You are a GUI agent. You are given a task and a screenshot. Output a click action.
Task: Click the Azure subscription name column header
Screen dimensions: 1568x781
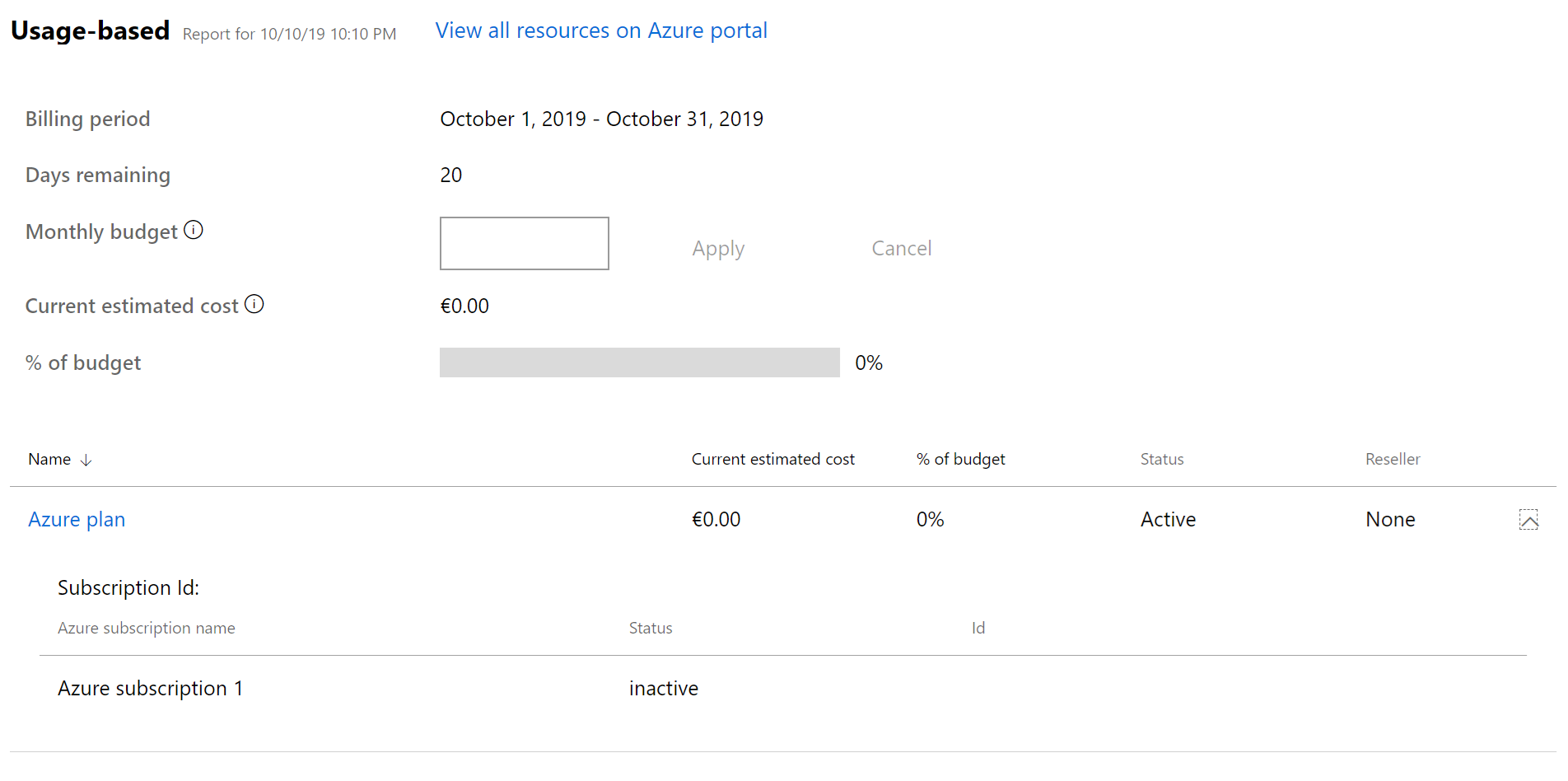tap(147, 629)
